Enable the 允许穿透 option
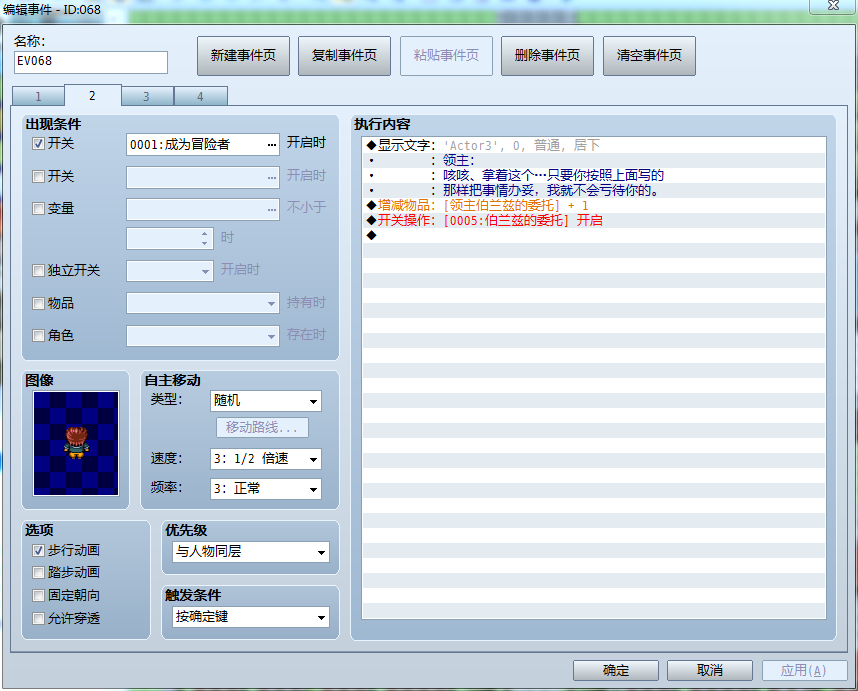 click(38, 618)
